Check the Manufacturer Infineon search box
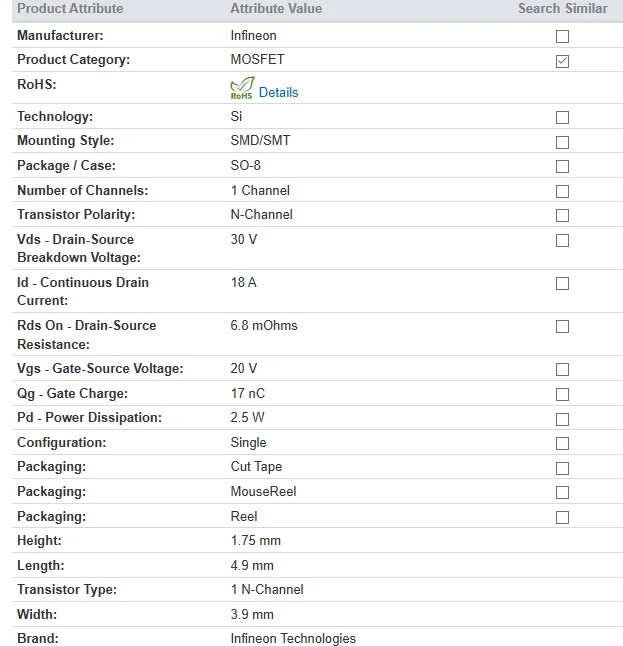623x646 pixels. tap(562, 36)
